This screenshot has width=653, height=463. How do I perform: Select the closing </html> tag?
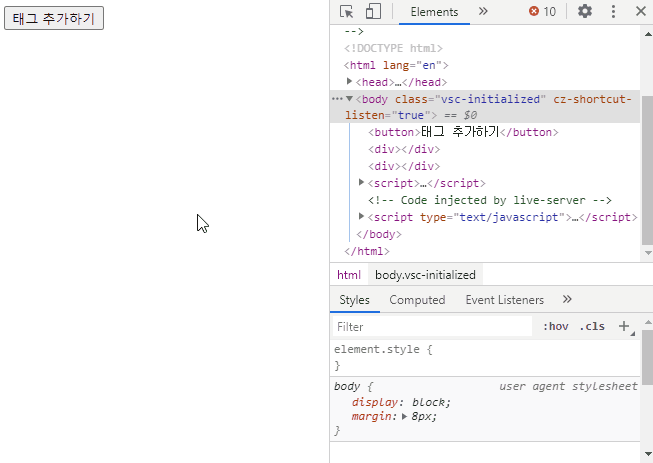(367, 251)
